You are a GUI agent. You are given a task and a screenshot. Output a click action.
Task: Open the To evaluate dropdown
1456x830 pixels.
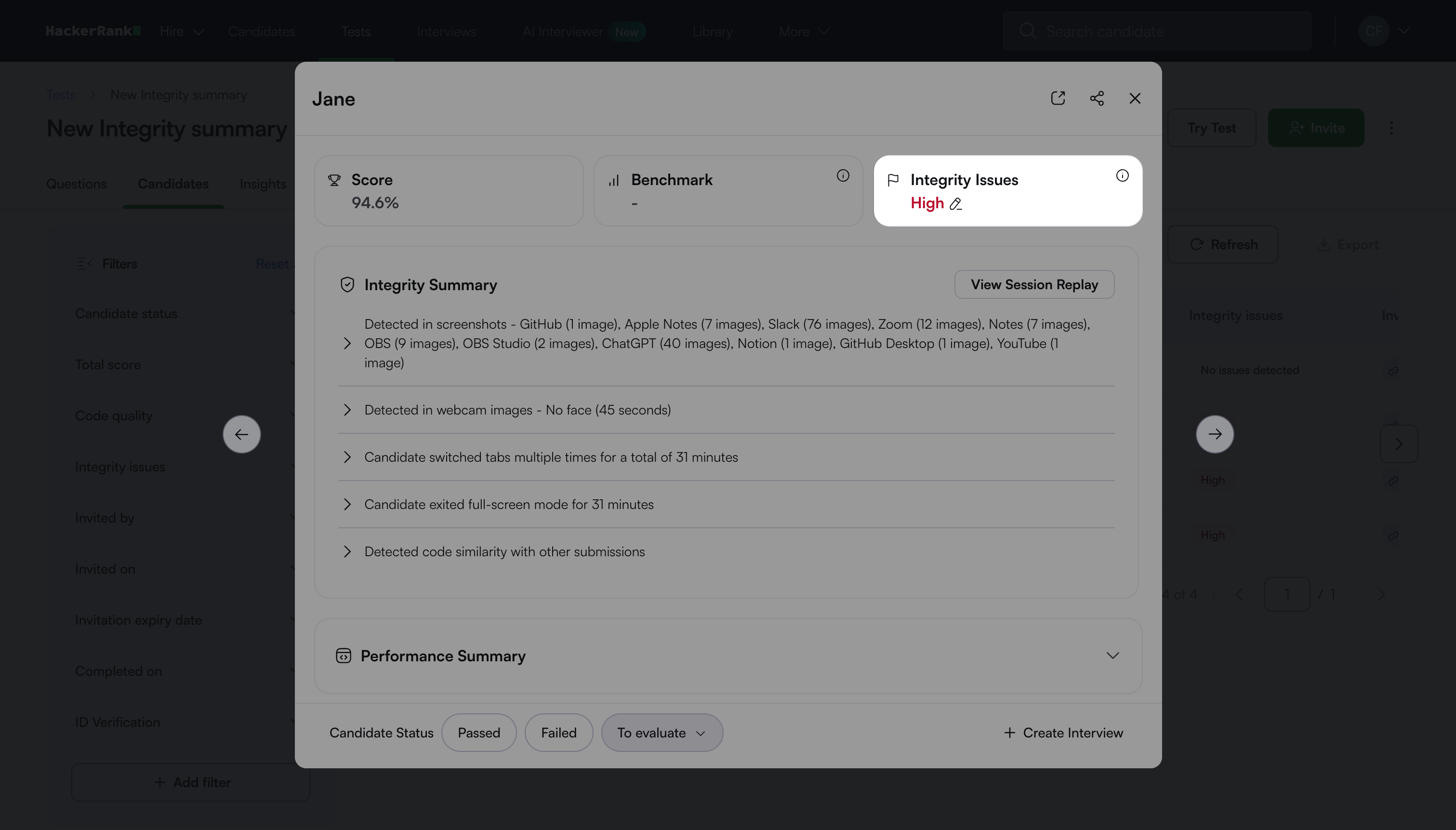pyautogui.click(x=662, y=733)
